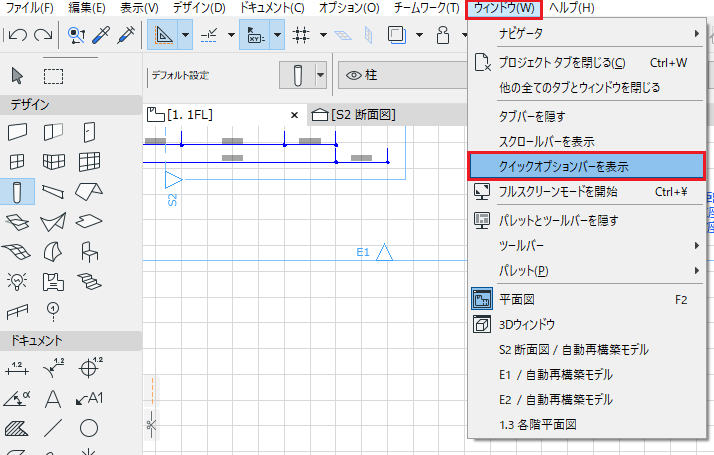Viewport: 714px width, 455px height.
Task: Choose タブバーを隠す from menu
Action: point(587,117)
